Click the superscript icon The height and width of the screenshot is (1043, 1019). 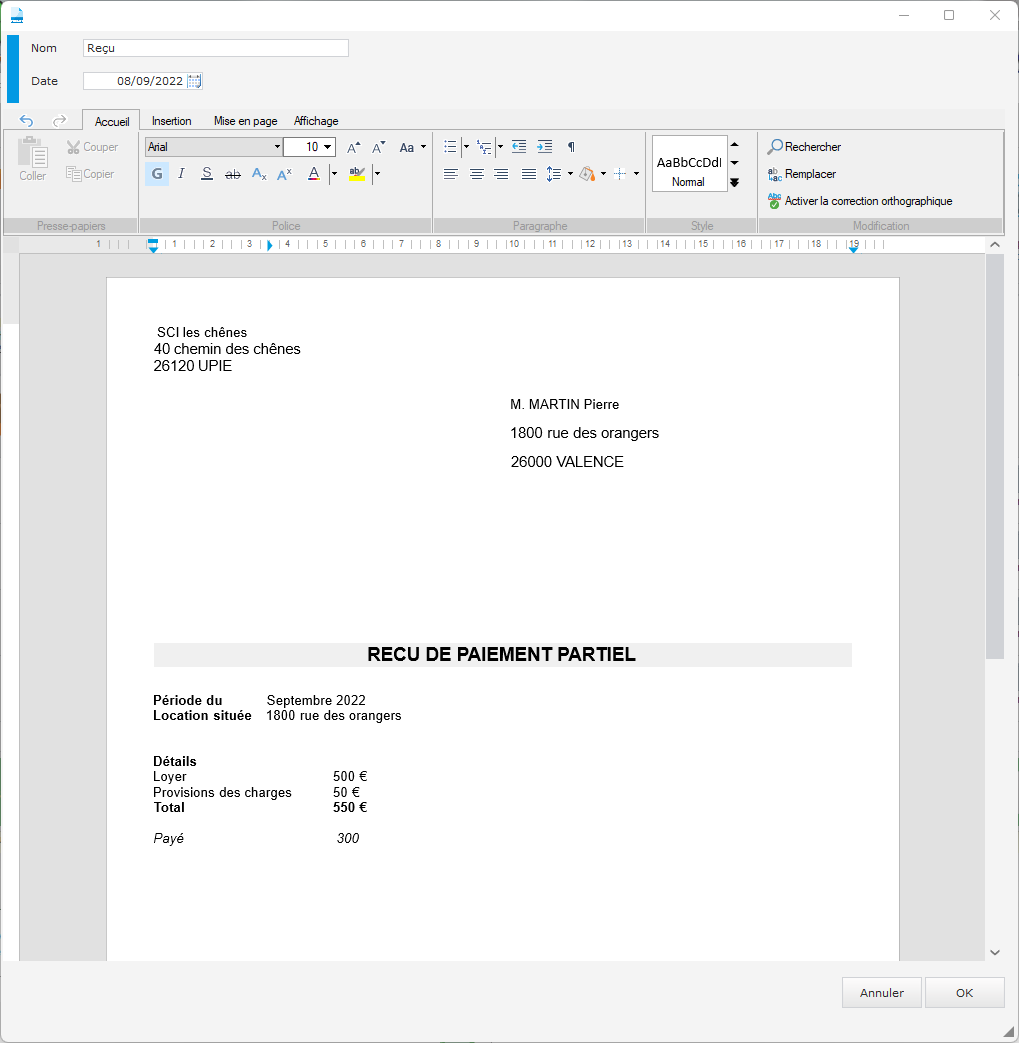(x=284, y=174)
